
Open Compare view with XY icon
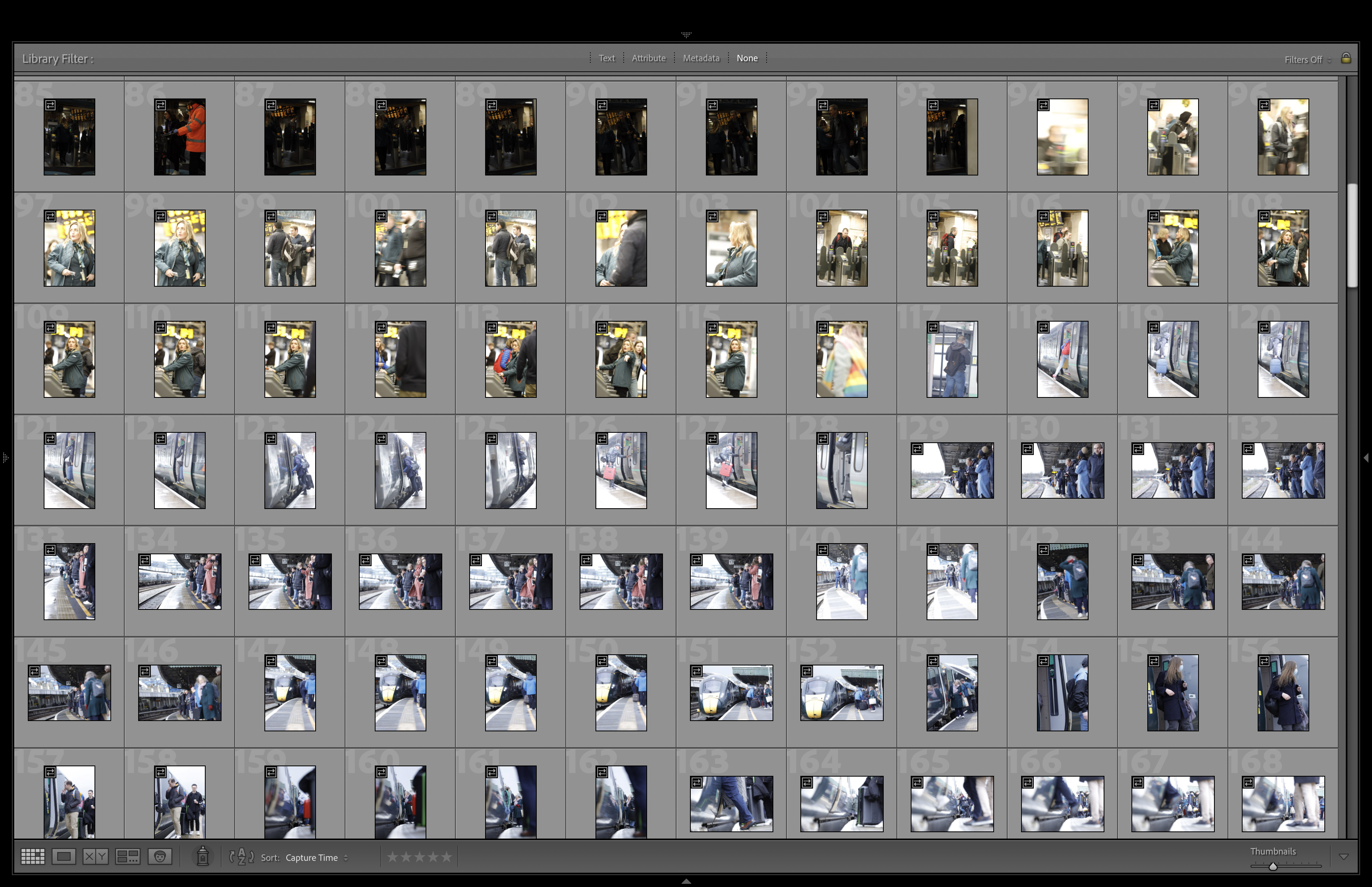coord(95,857)
